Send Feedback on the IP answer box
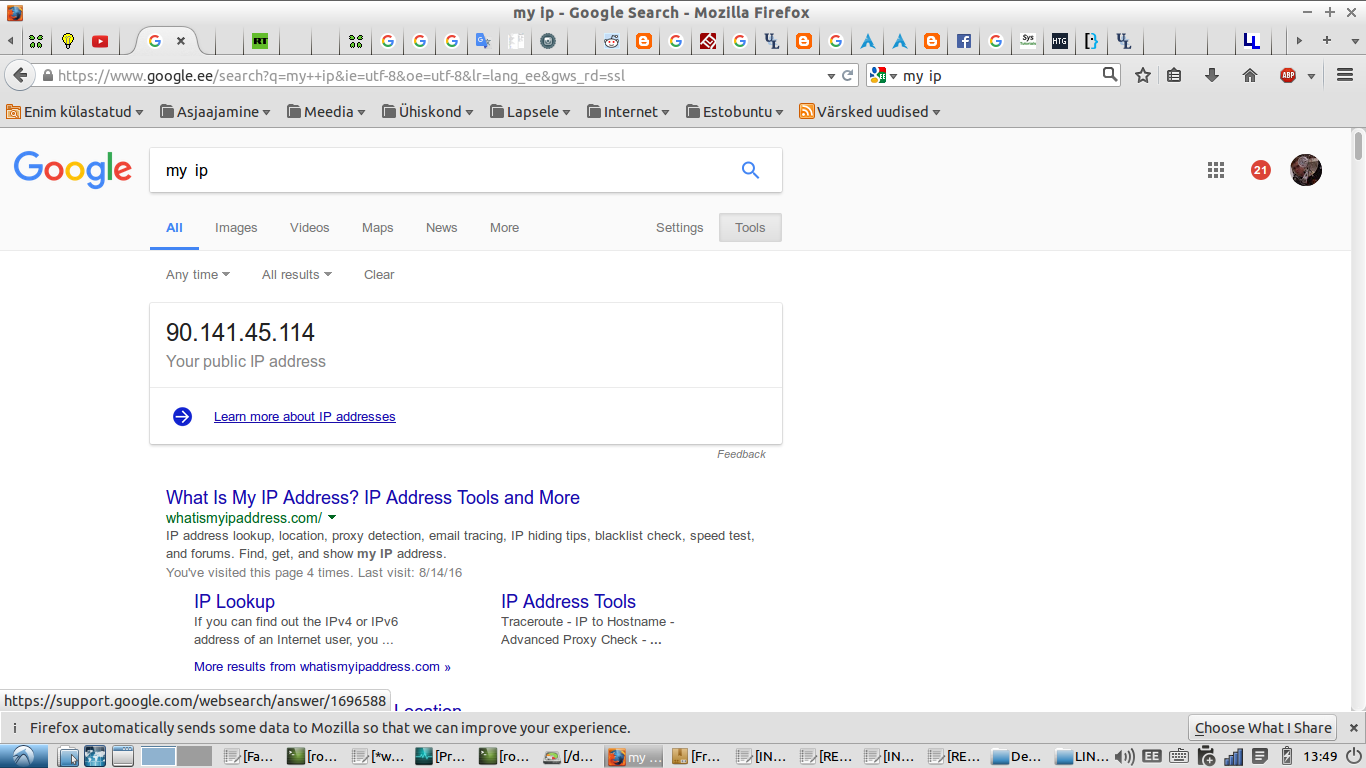Image resolution: width=1366 pixels, height=768 pixels. click(741, 454)
